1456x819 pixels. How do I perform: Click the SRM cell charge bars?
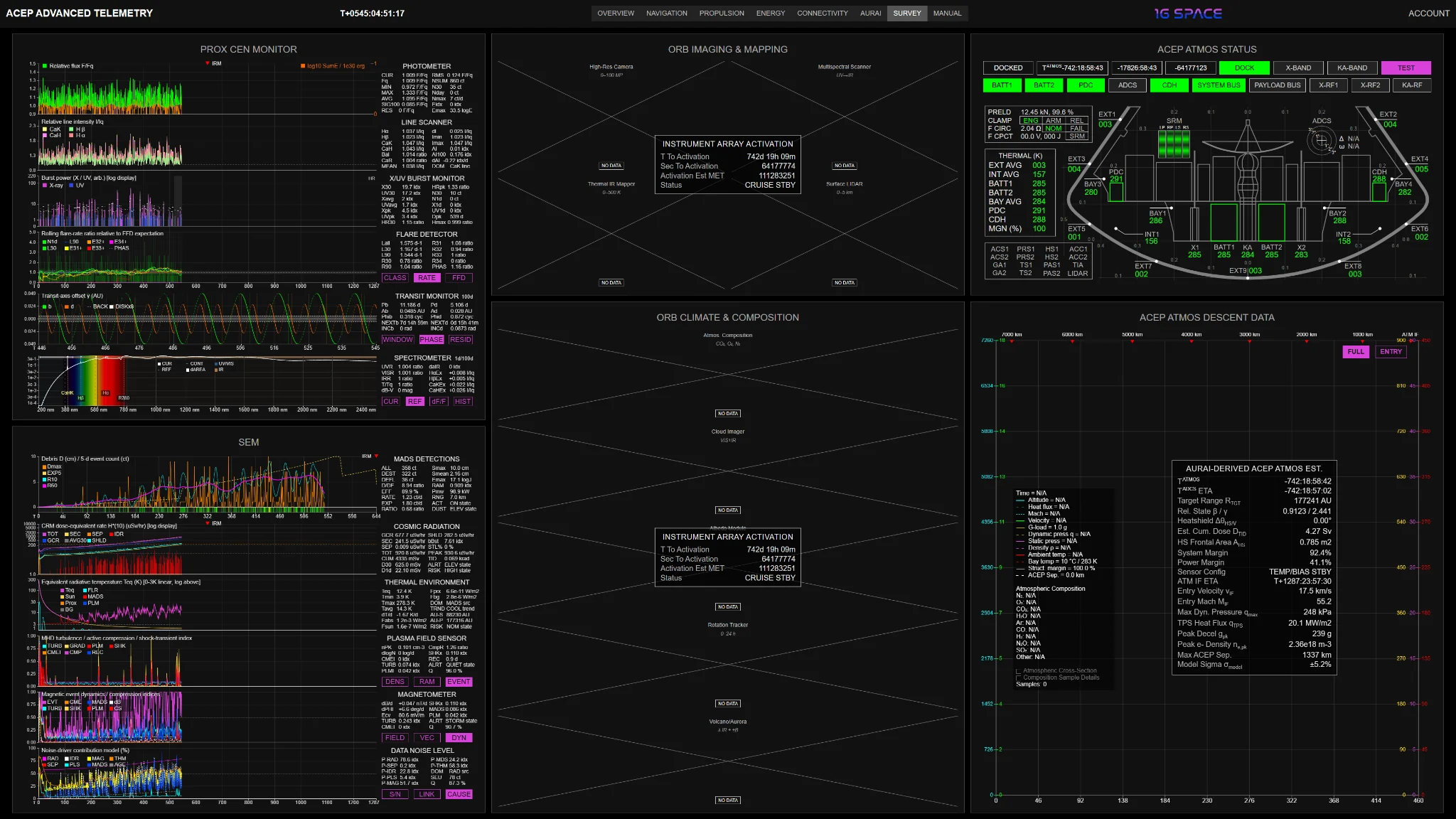click(x=1174, y=144)
